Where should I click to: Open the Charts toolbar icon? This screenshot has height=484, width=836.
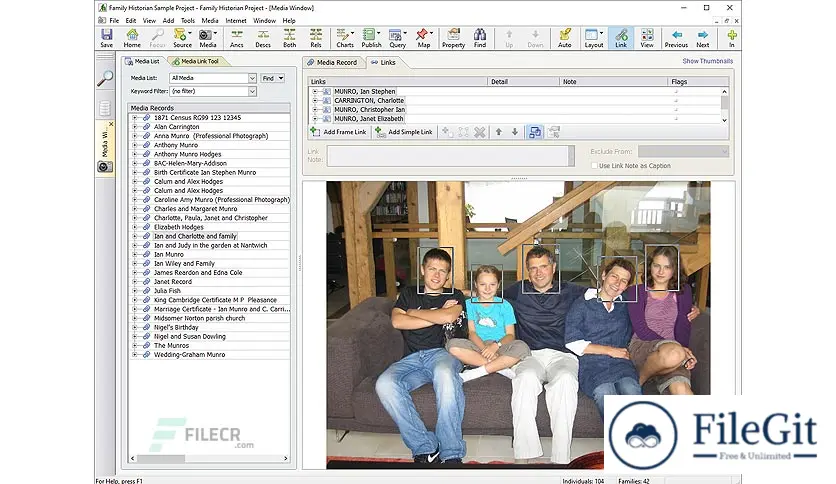click(x=344, y=38)
